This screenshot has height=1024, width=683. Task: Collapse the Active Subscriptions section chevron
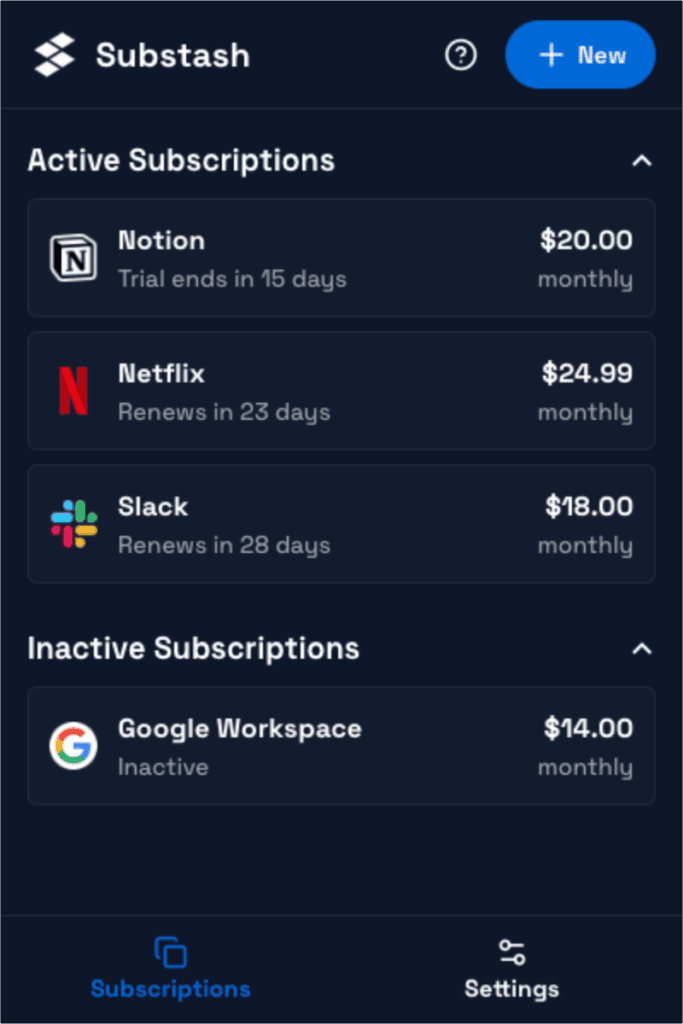[642, 161]
